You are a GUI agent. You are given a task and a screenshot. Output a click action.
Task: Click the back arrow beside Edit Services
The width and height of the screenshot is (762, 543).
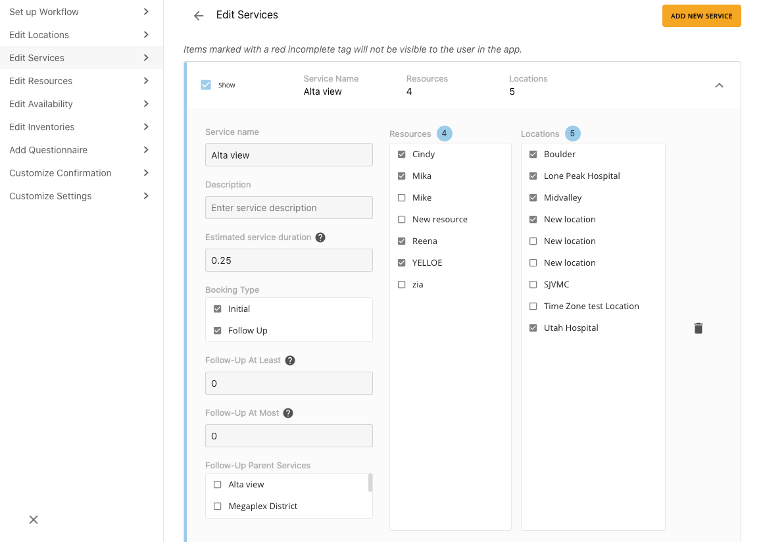click(198, 16)
